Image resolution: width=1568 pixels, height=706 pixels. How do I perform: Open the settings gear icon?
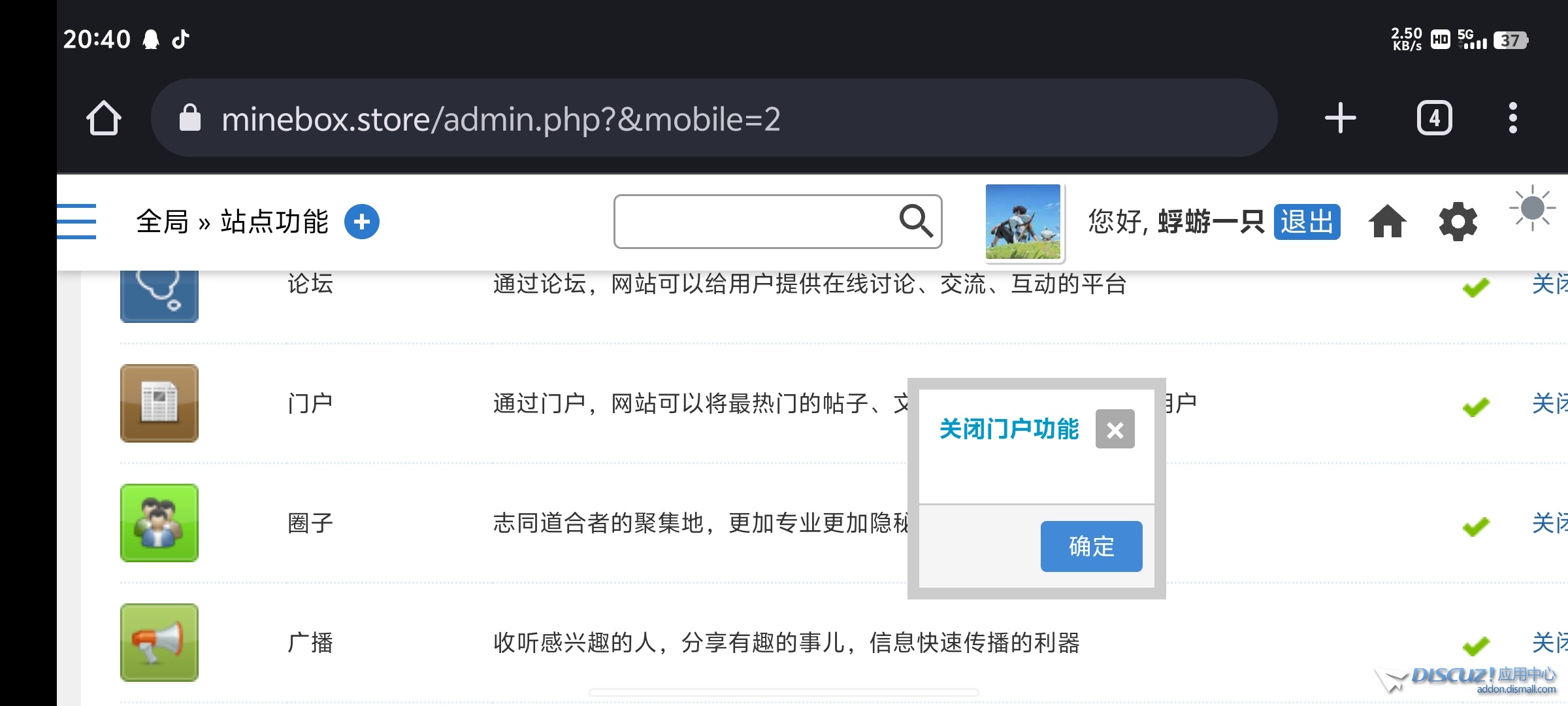point(1458,222)
